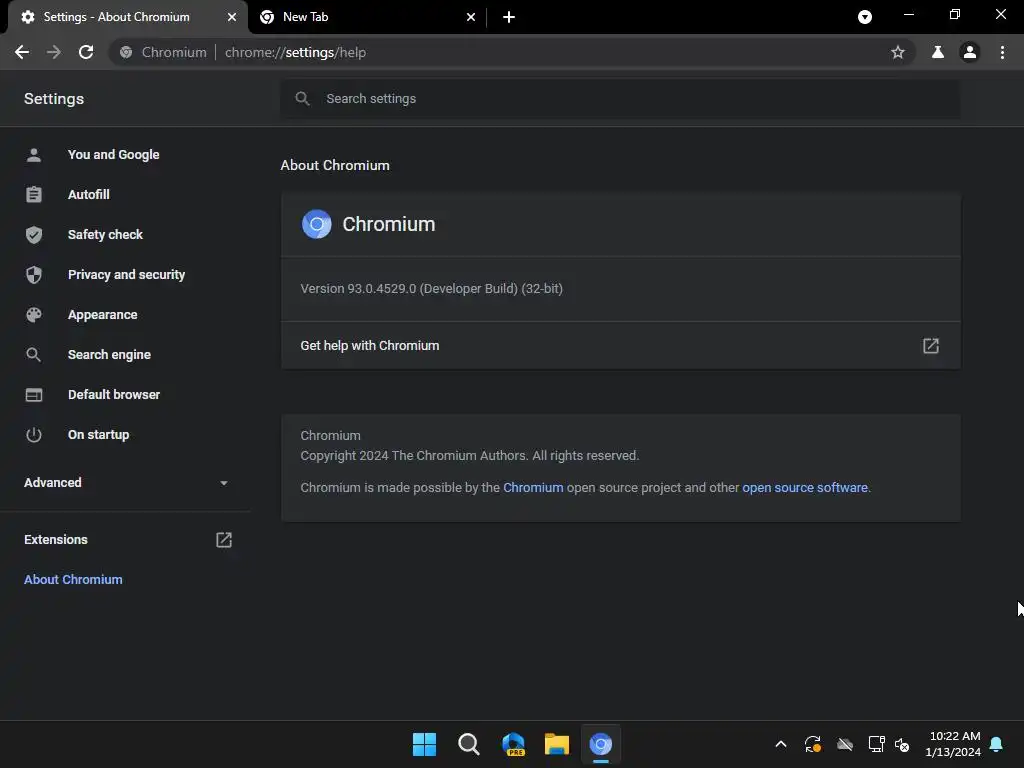This screenshot has width=1024, height=768.
Task: Click the external link icon next to Extensions
Action: coord(223,539)
